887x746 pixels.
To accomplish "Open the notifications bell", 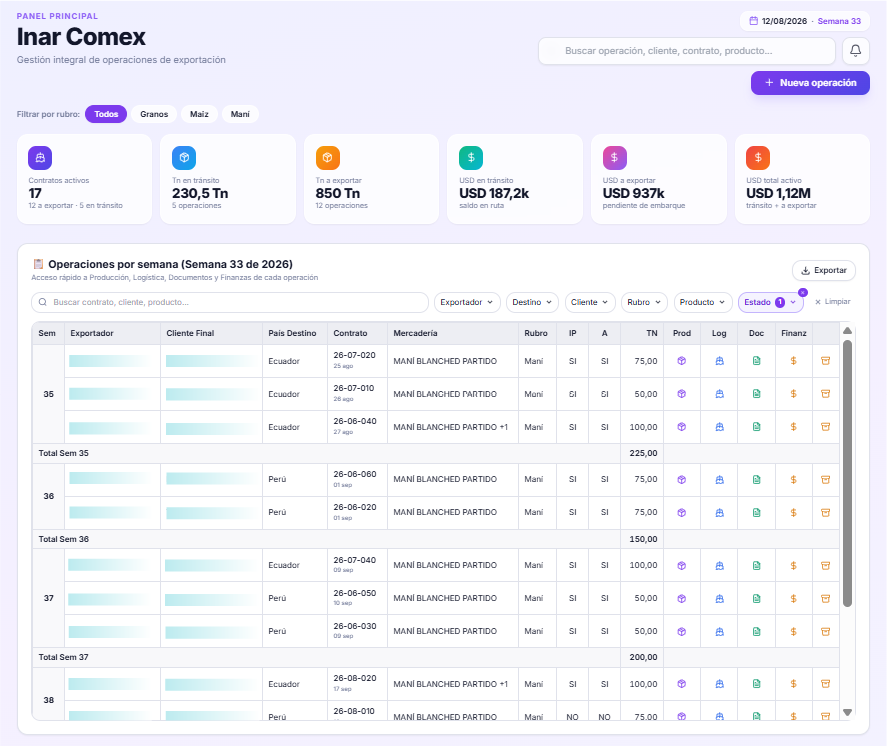I will click(855, 51).
